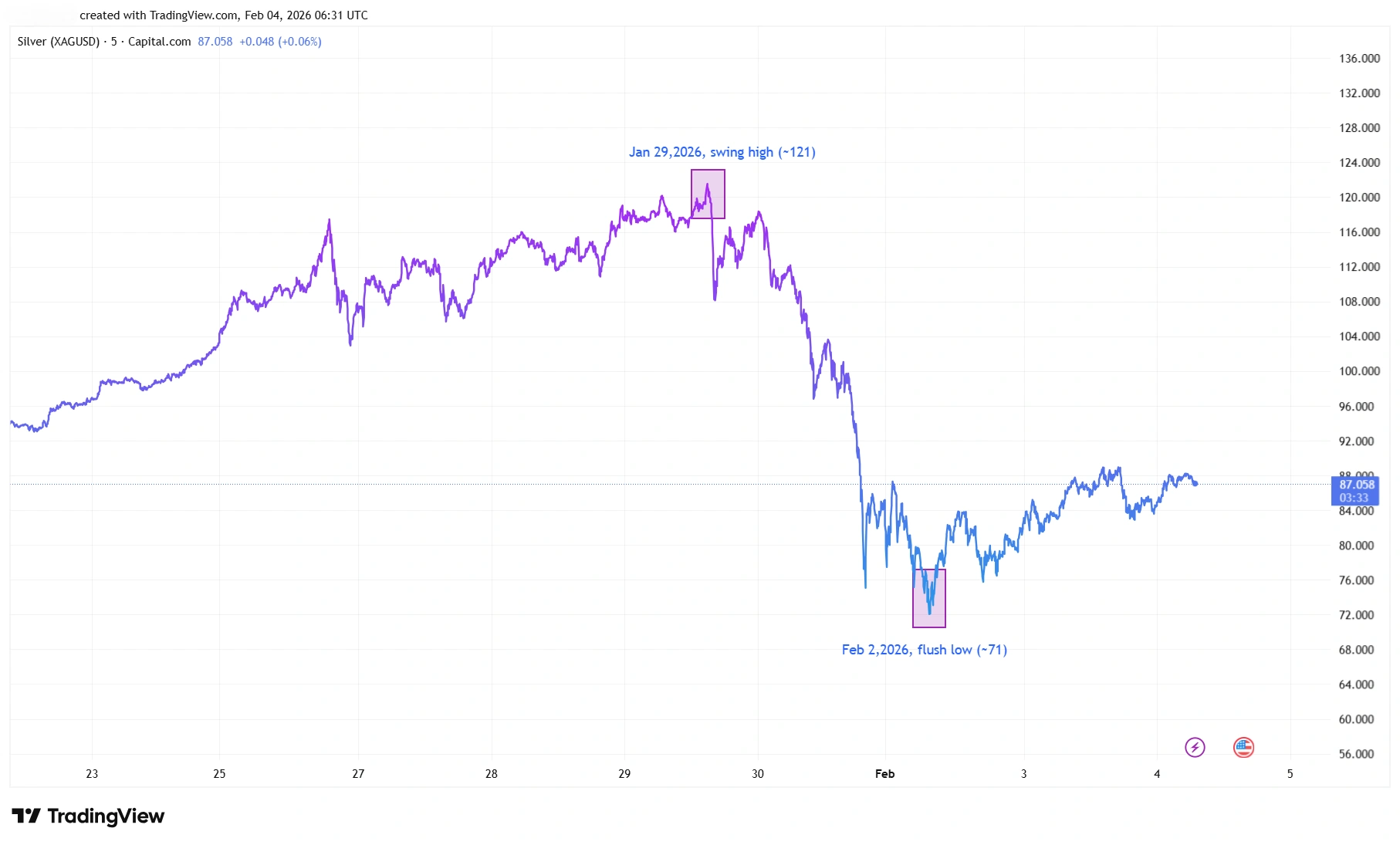
Task: Click the 100.000 price scale label
Action: [1359, 371]
